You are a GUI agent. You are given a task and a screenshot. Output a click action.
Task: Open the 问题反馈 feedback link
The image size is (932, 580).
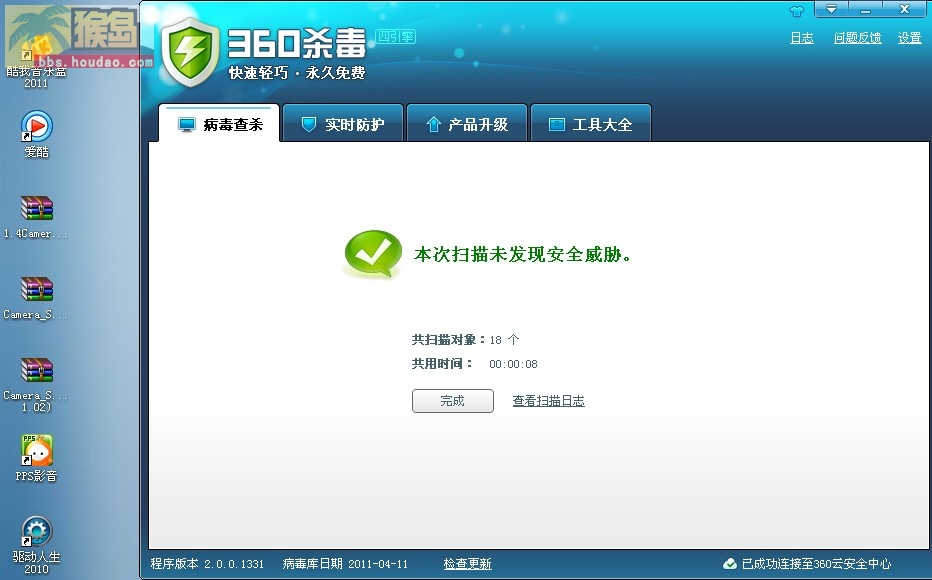[857, 38]
